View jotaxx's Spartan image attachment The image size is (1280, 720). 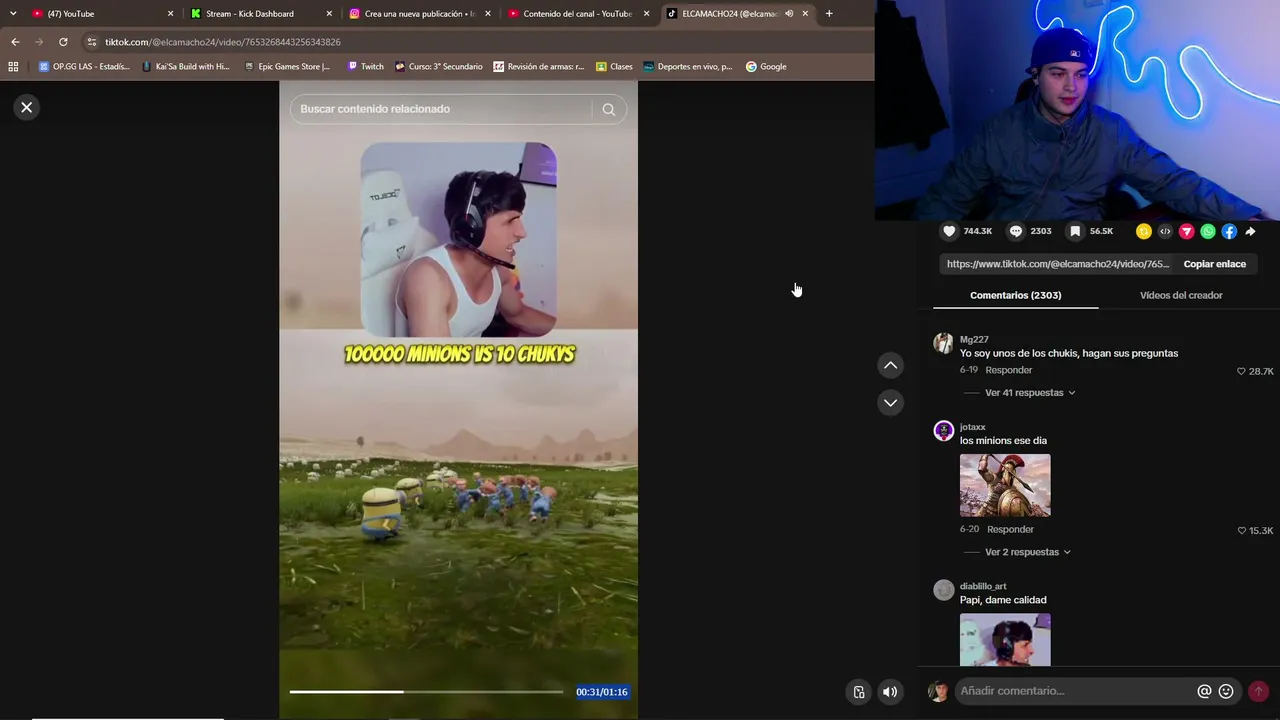click(1005, 485)
